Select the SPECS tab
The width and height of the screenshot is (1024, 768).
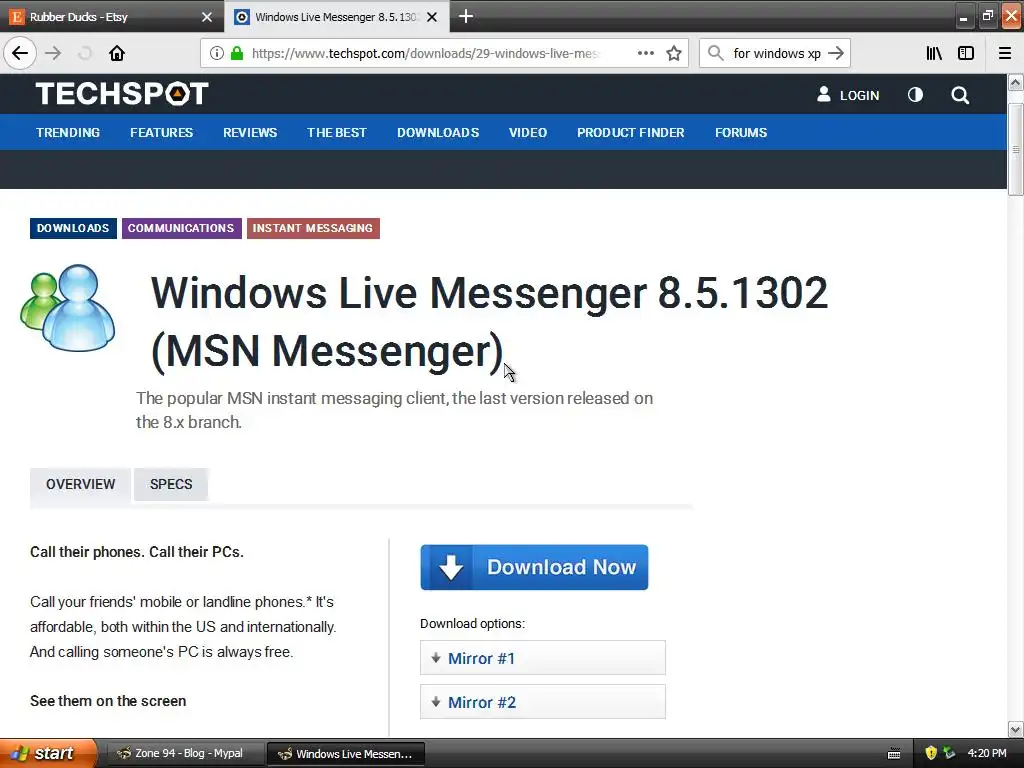tap(171, 485)
